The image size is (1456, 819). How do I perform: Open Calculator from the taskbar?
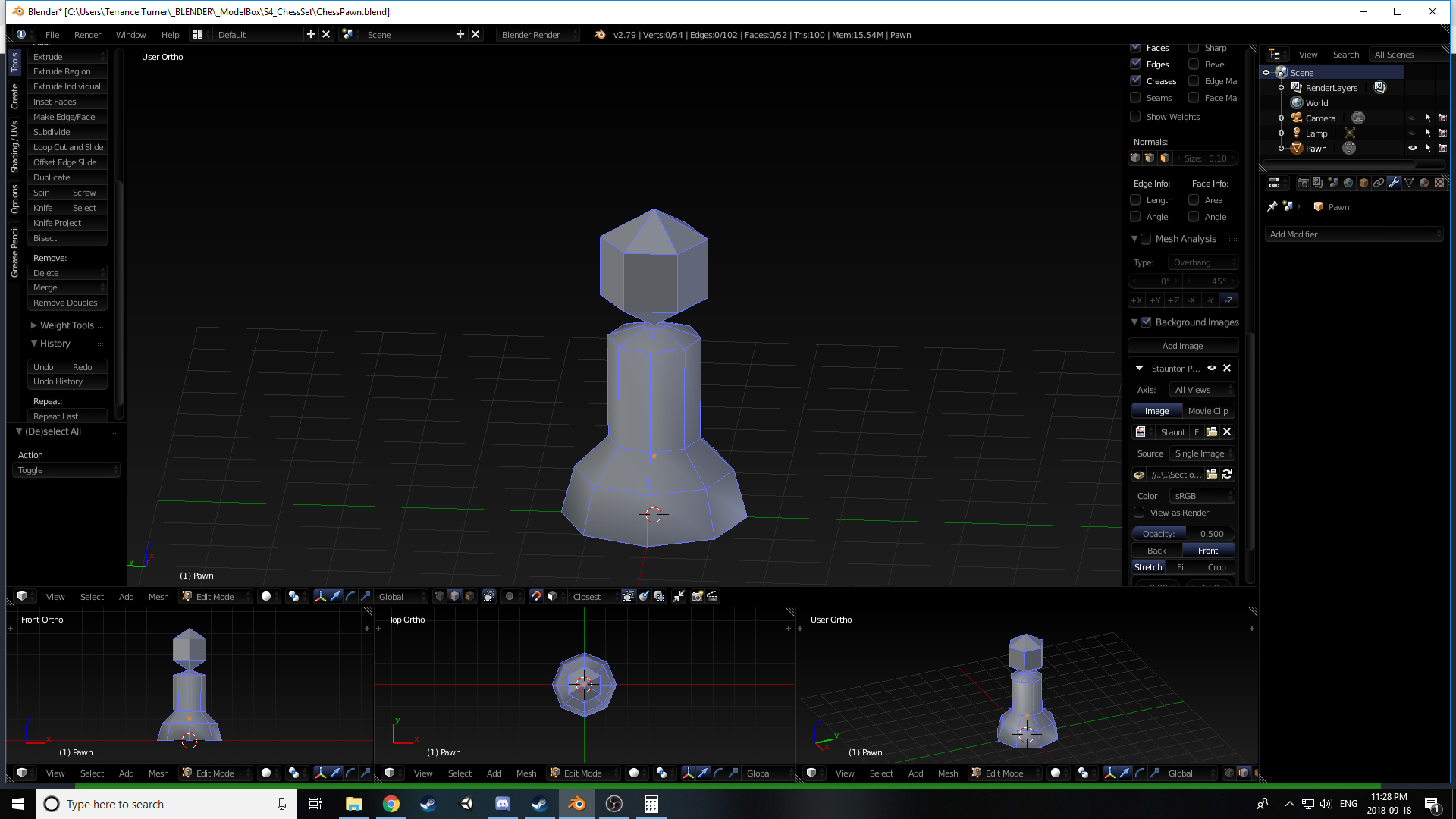click(x=651, y=804)
